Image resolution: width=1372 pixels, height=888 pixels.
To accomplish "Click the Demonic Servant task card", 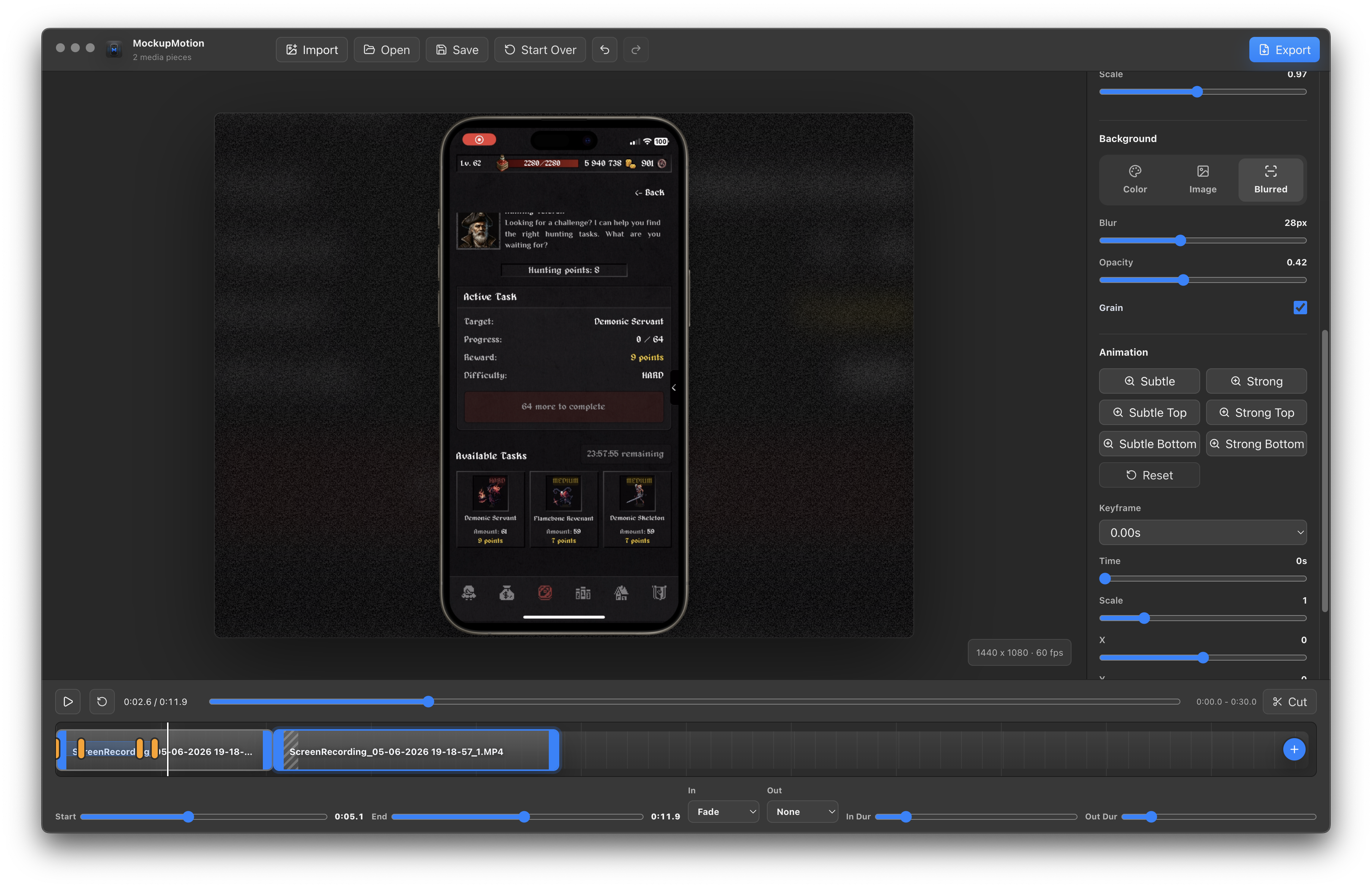I will click(490, 509).
